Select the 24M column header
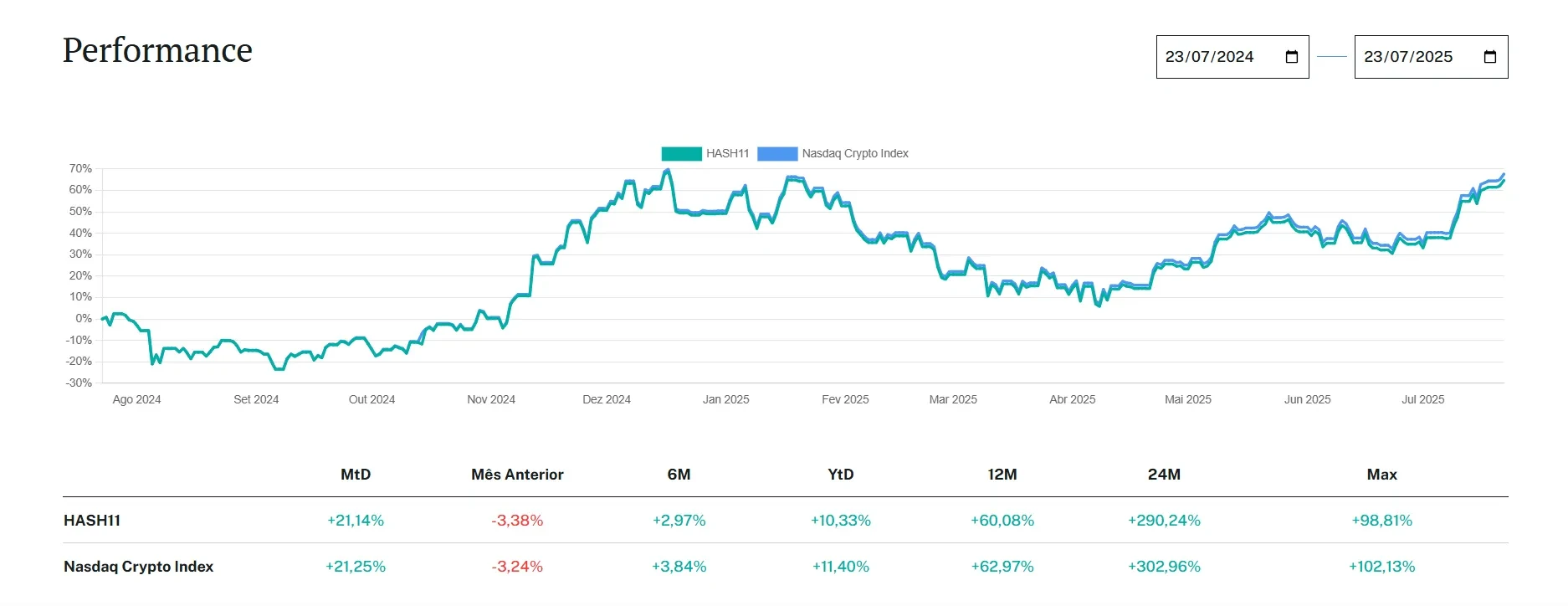The height and width of the screenshot is (606, 1568). [x=1164, y=475]
